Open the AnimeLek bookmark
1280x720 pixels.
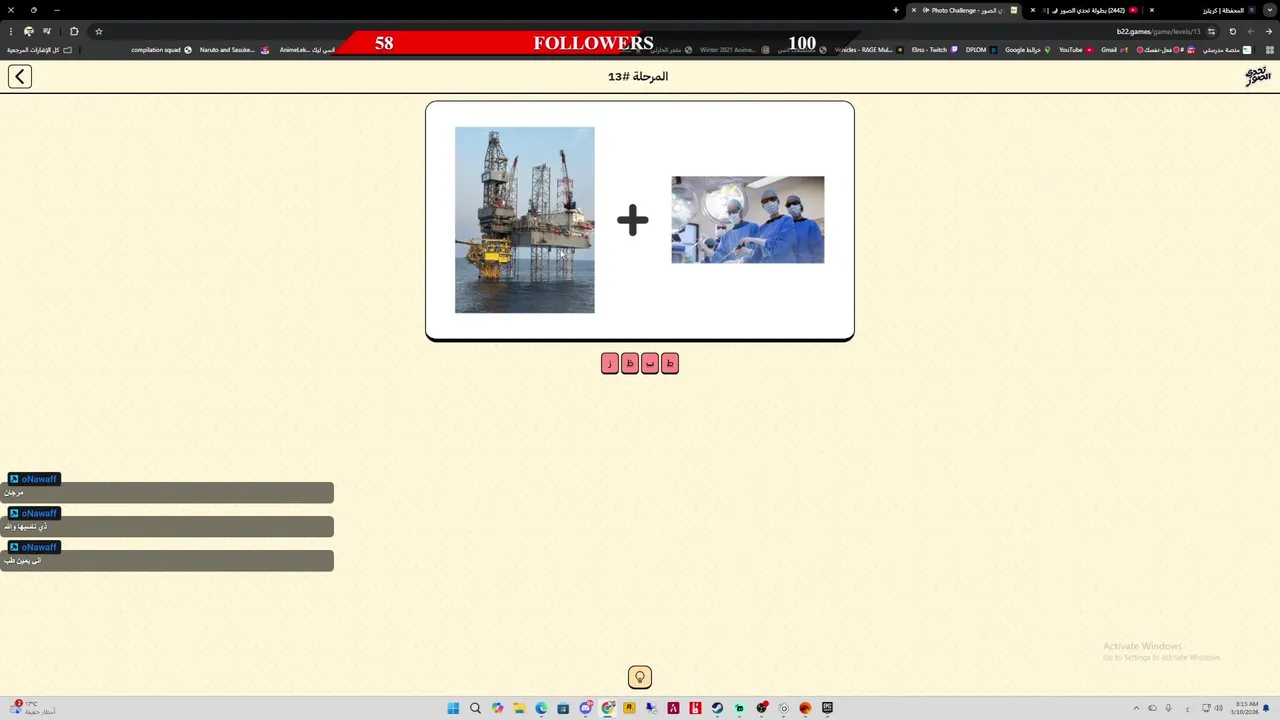click(306, 50)
